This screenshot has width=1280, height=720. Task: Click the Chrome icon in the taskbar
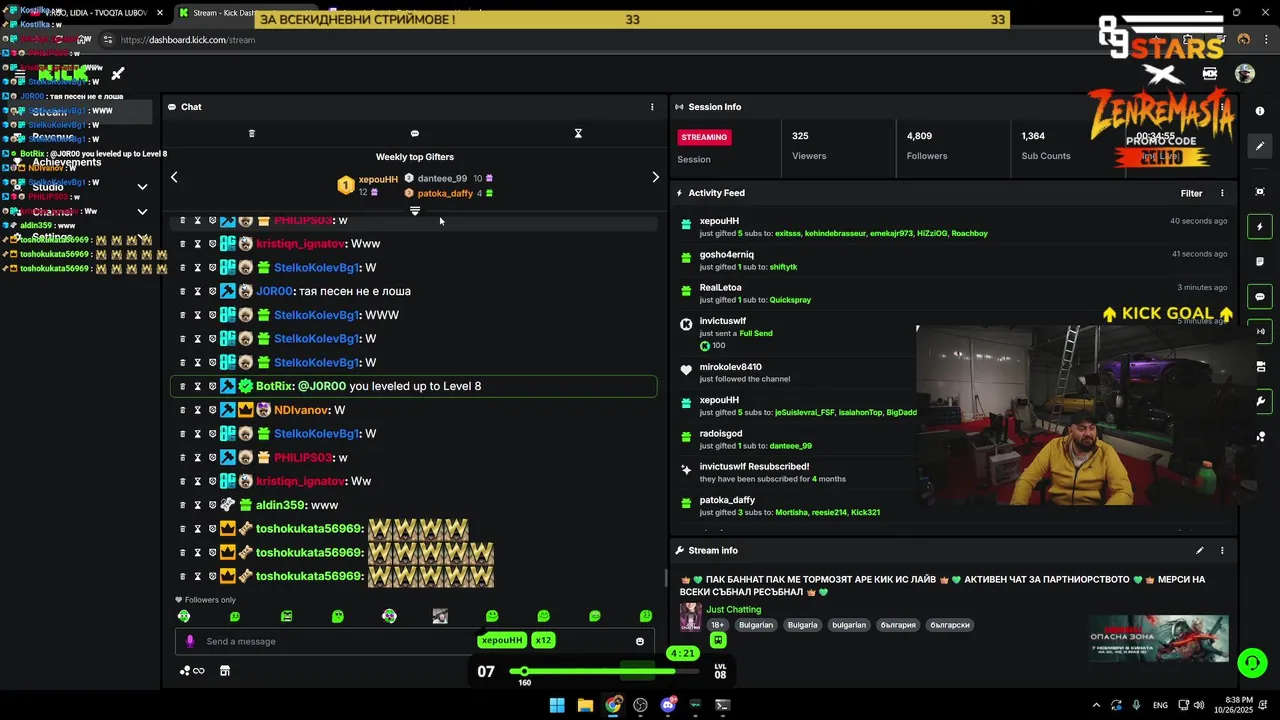pos(613,705)
